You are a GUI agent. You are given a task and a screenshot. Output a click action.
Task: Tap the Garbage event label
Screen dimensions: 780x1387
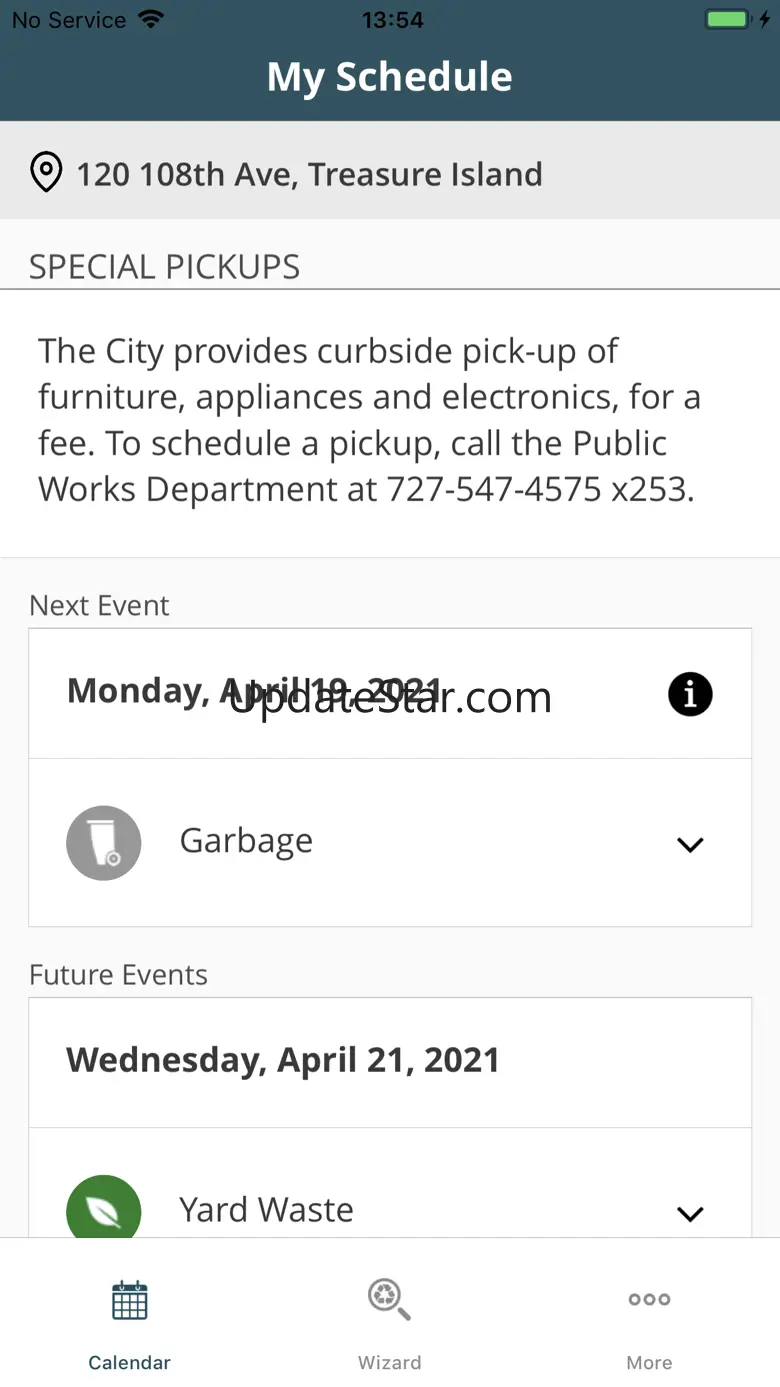pos(246,841)
